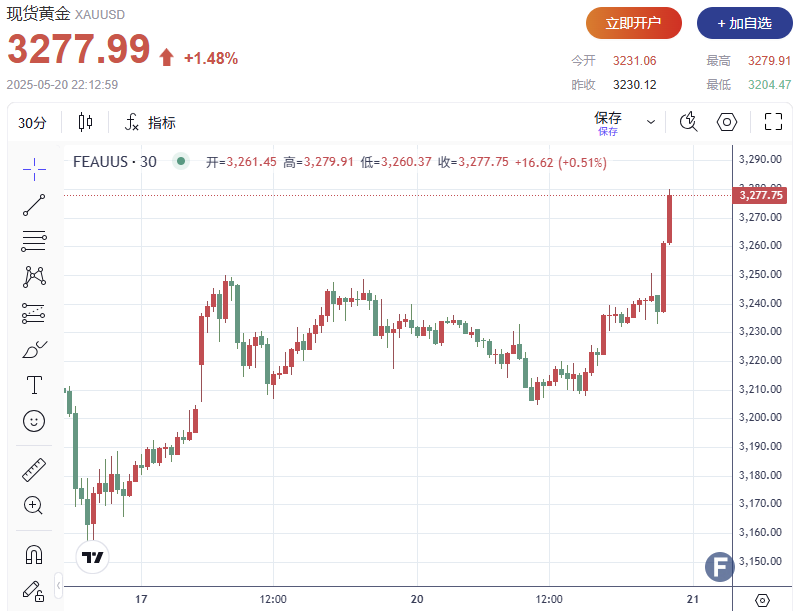Click the 3,277.75 current price label
The image size is (803, 611).
pos(761,195)
